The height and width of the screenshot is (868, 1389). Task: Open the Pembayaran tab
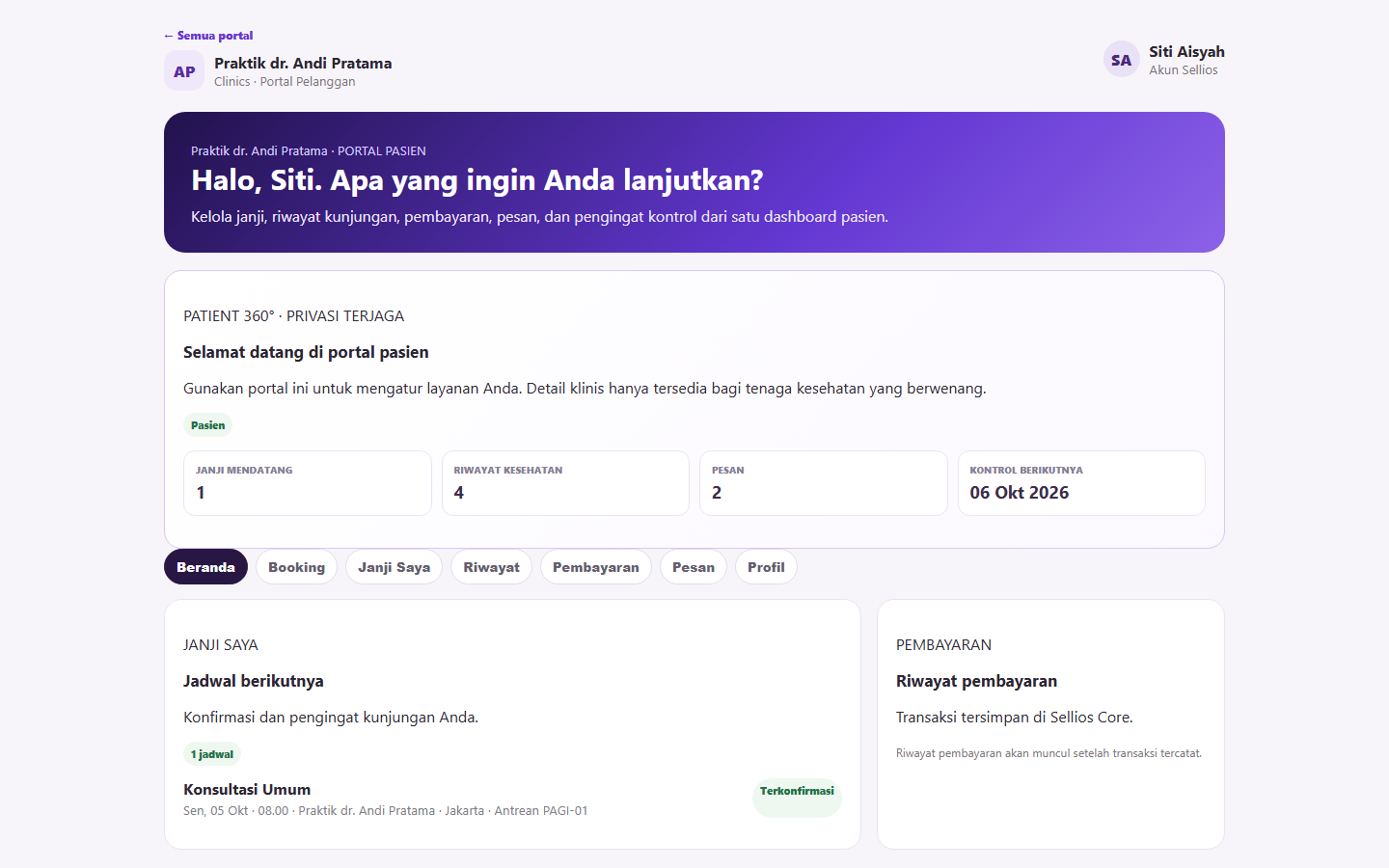point(596,567)
